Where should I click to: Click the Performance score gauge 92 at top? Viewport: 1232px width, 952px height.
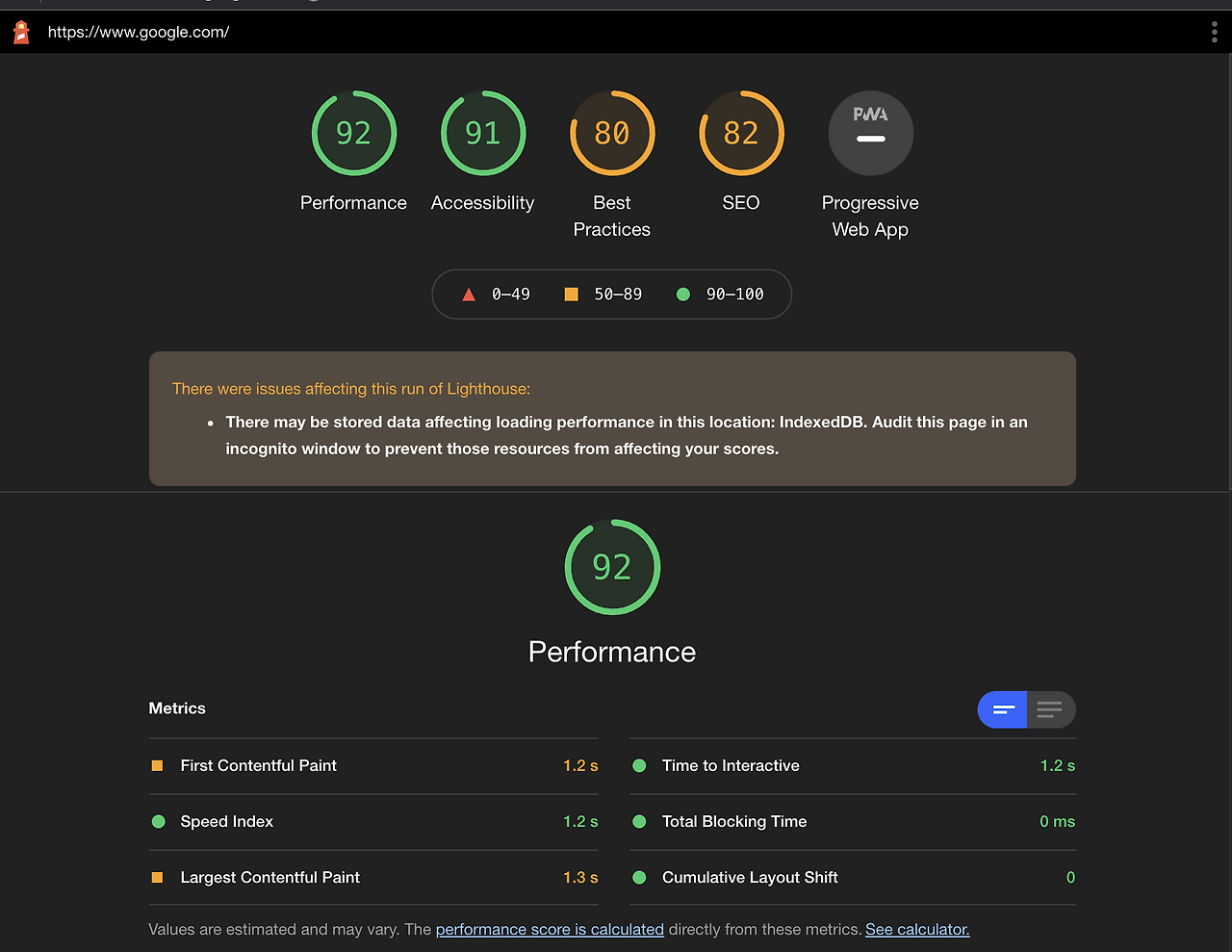[354, 133]
